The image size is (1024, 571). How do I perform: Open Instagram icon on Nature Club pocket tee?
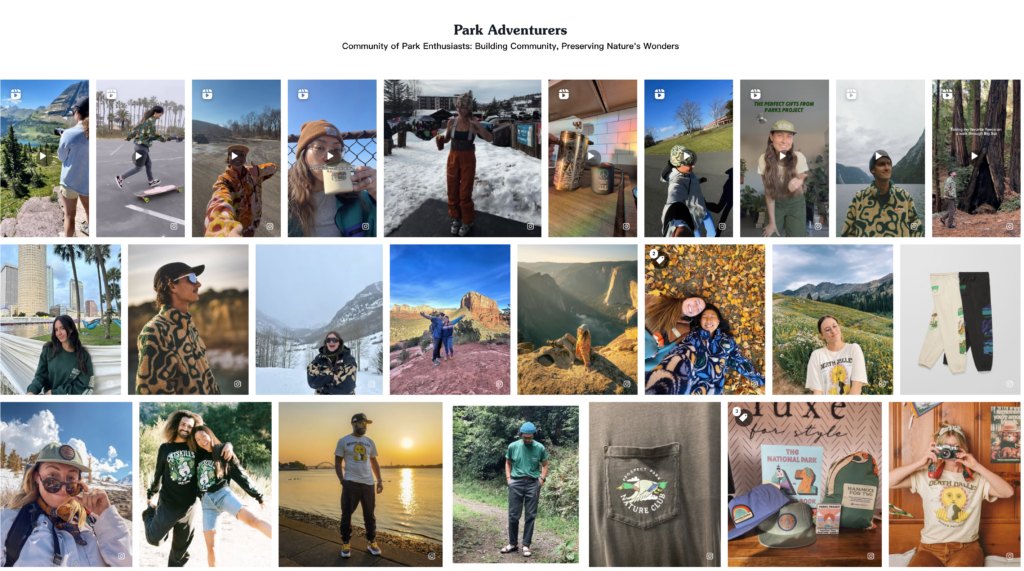pyautogui.click(x=709, y=556)
